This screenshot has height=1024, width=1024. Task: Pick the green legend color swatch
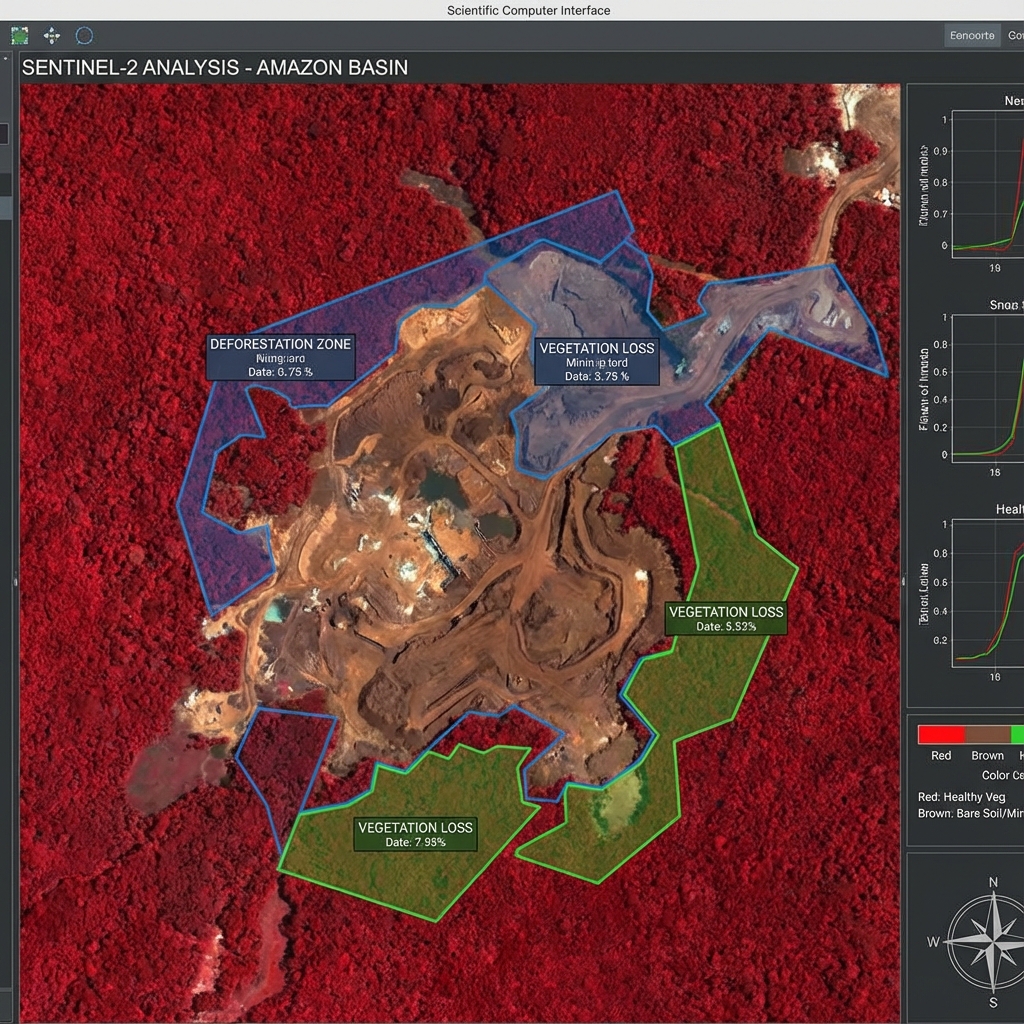(x=1017, y=735)
